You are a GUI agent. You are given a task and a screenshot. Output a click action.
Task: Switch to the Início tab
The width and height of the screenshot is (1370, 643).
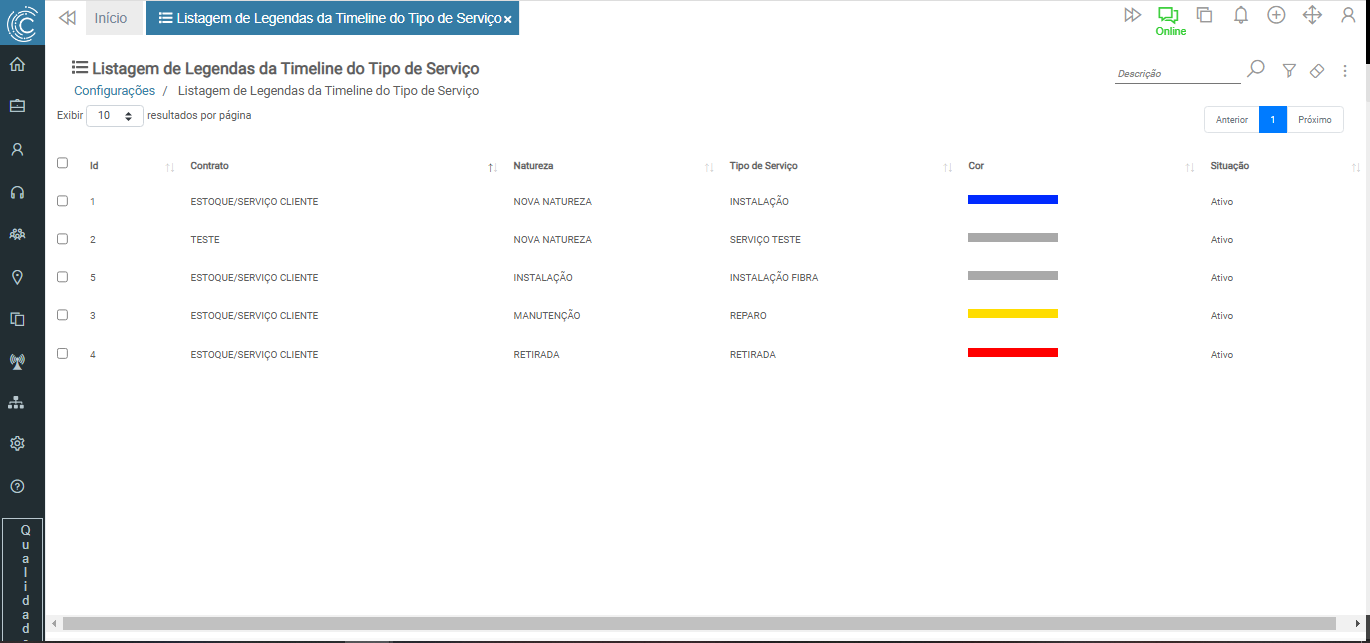[x=111, y=18]
